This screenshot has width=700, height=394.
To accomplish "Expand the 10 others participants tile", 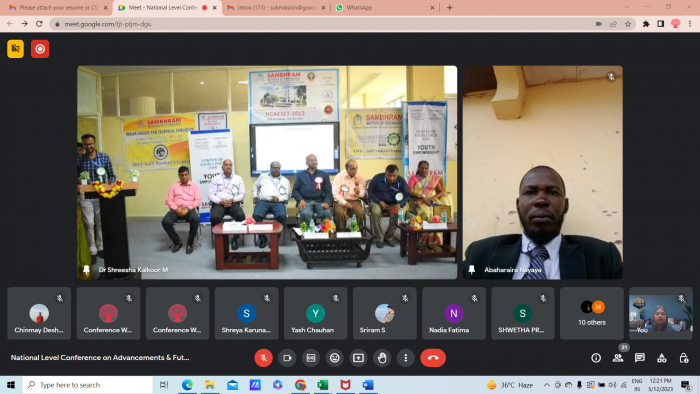I will pos(592,314).
